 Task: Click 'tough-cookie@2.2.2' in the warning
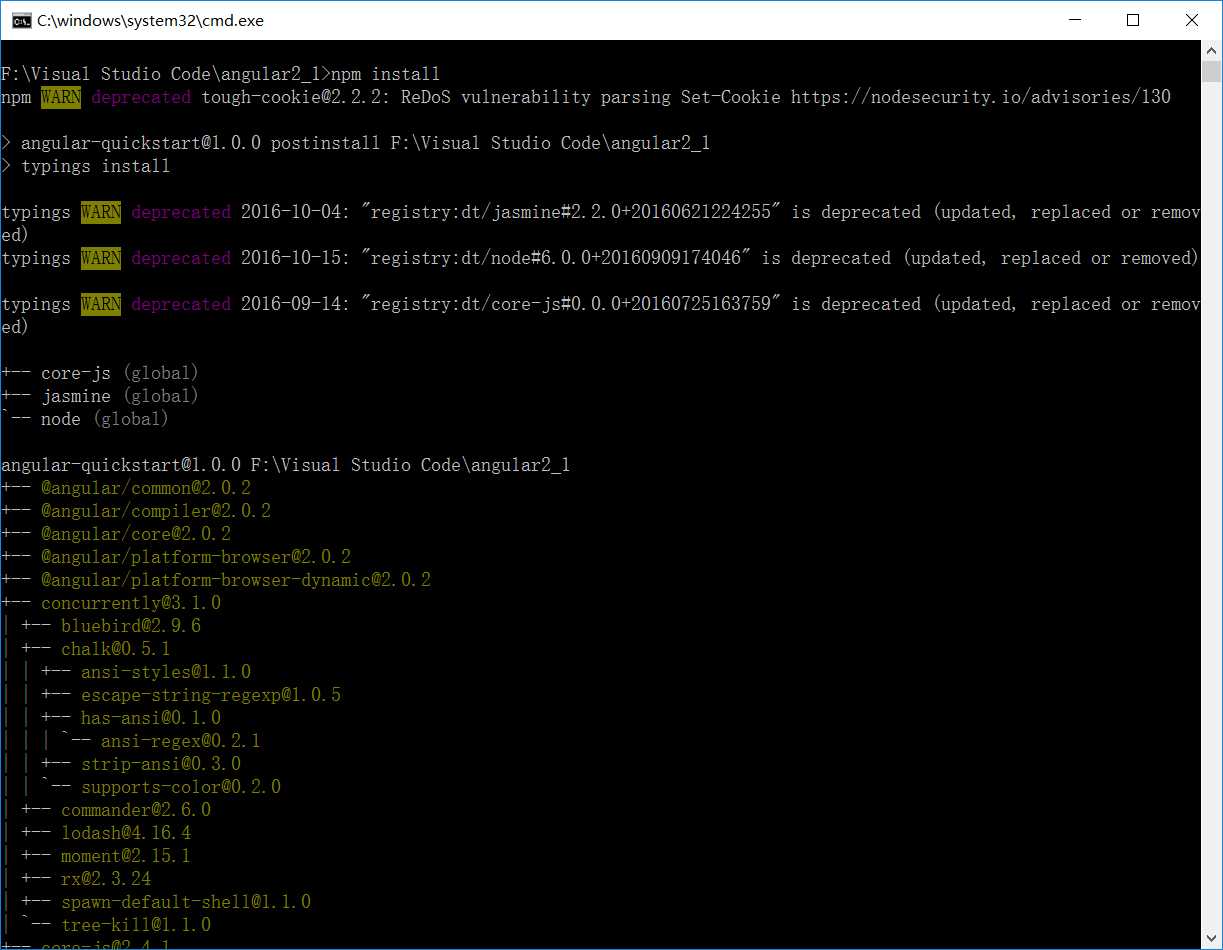290,97
